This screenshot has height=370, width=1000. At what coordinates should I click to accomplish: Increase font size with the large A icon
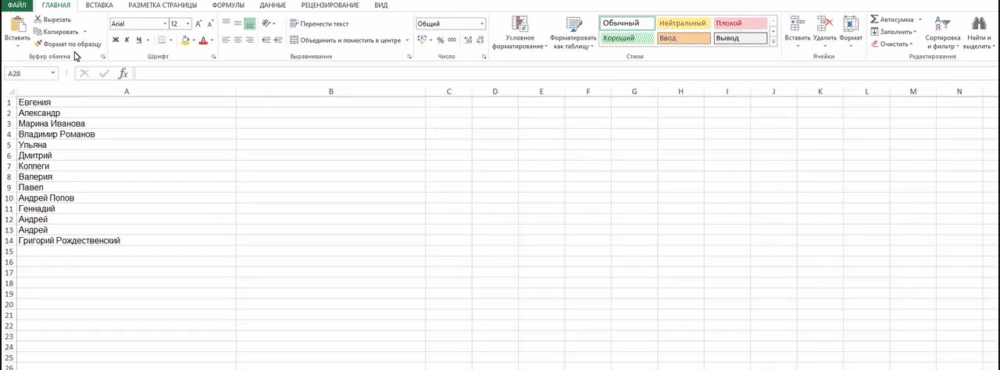[x=198, y=24]
